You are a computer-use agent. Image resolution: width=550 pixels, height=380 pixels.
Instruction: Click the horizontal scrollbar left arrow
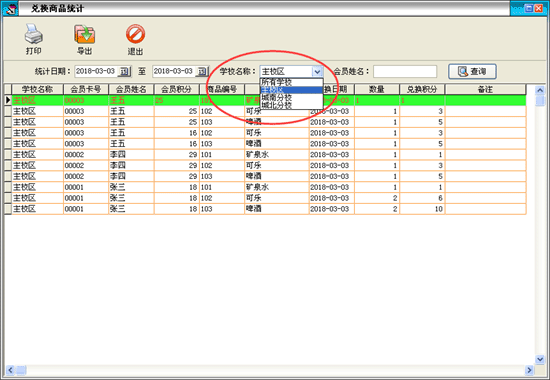(x=10, y=370)
